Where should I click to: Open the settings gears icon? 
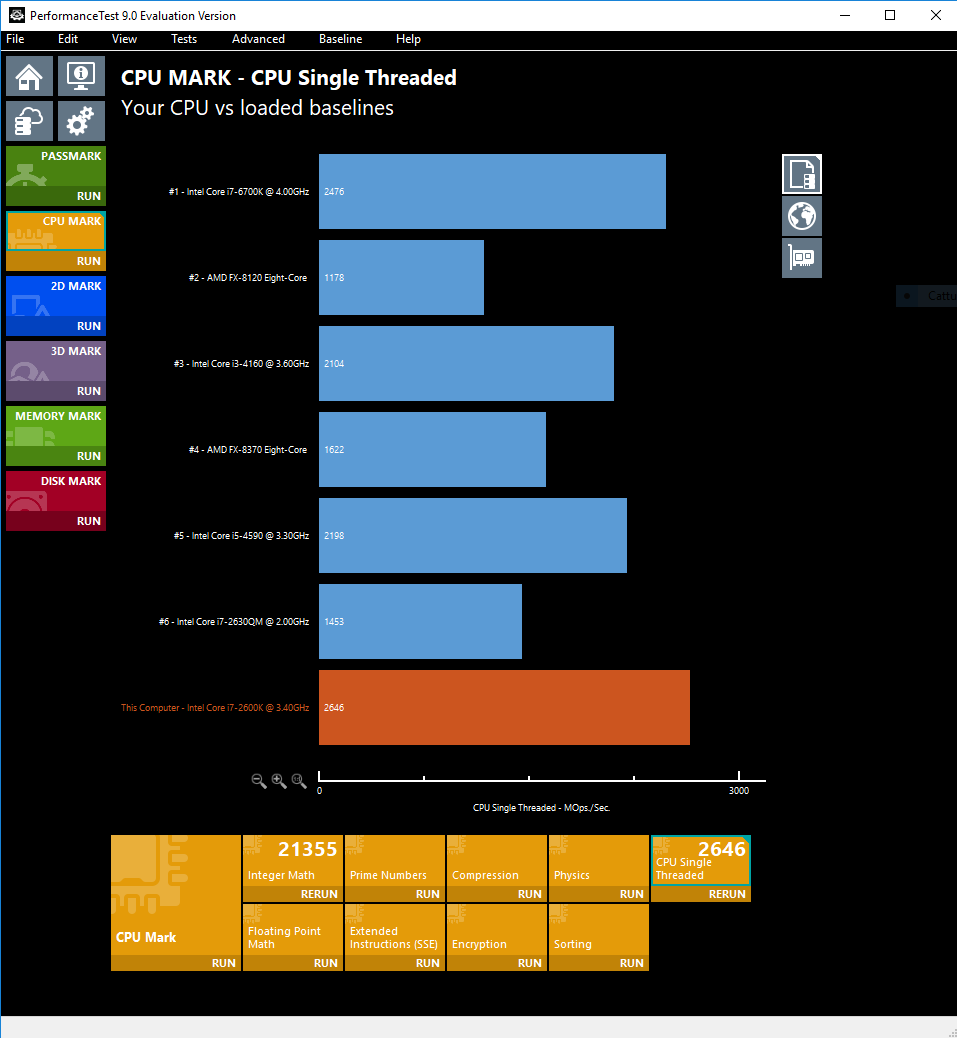click(x=81, y=121)
